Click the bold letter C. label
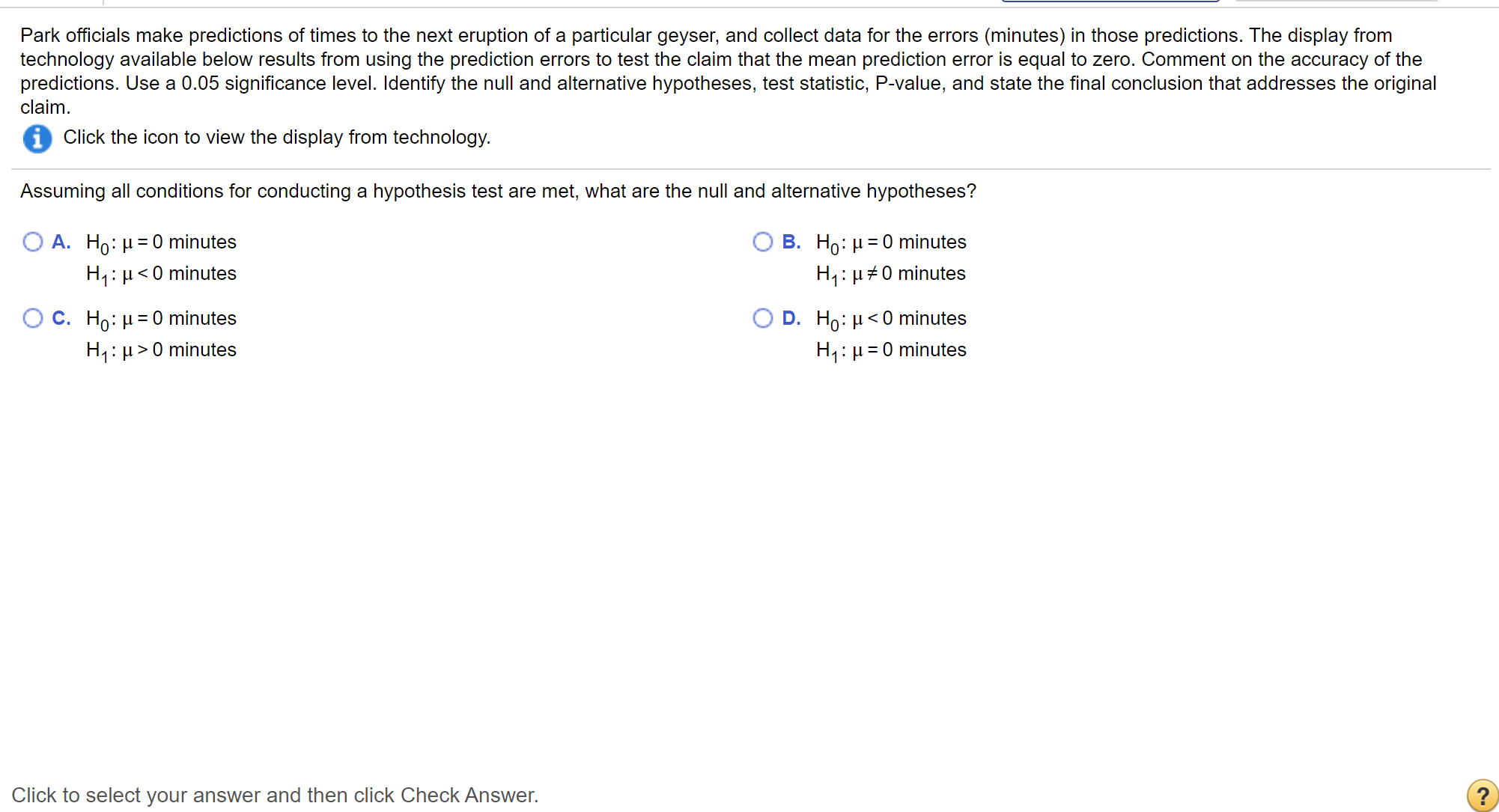The width and height of the screenshot is (1499, 812). pos(61,318)
